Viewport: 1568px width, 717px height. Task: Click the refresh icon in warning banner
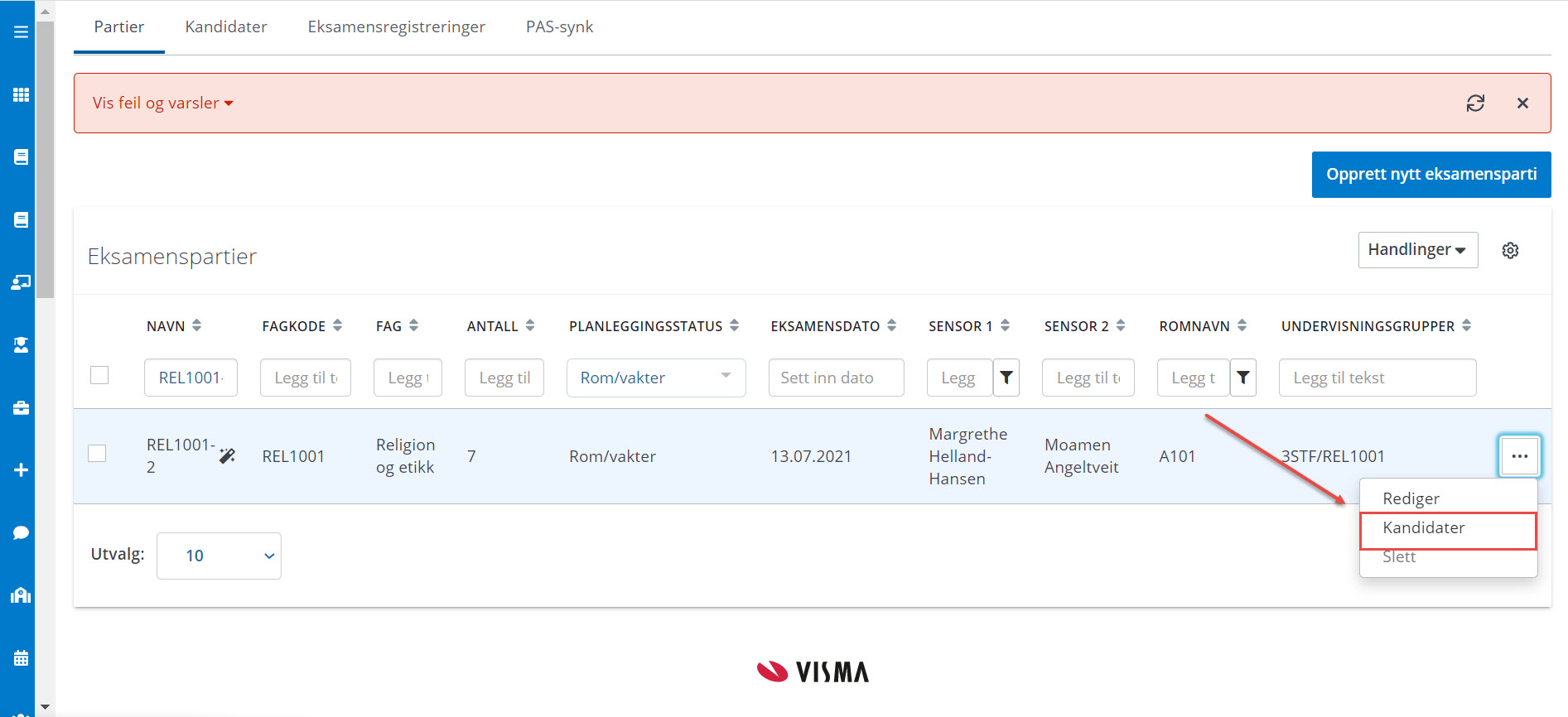(x=1475, y=103)
